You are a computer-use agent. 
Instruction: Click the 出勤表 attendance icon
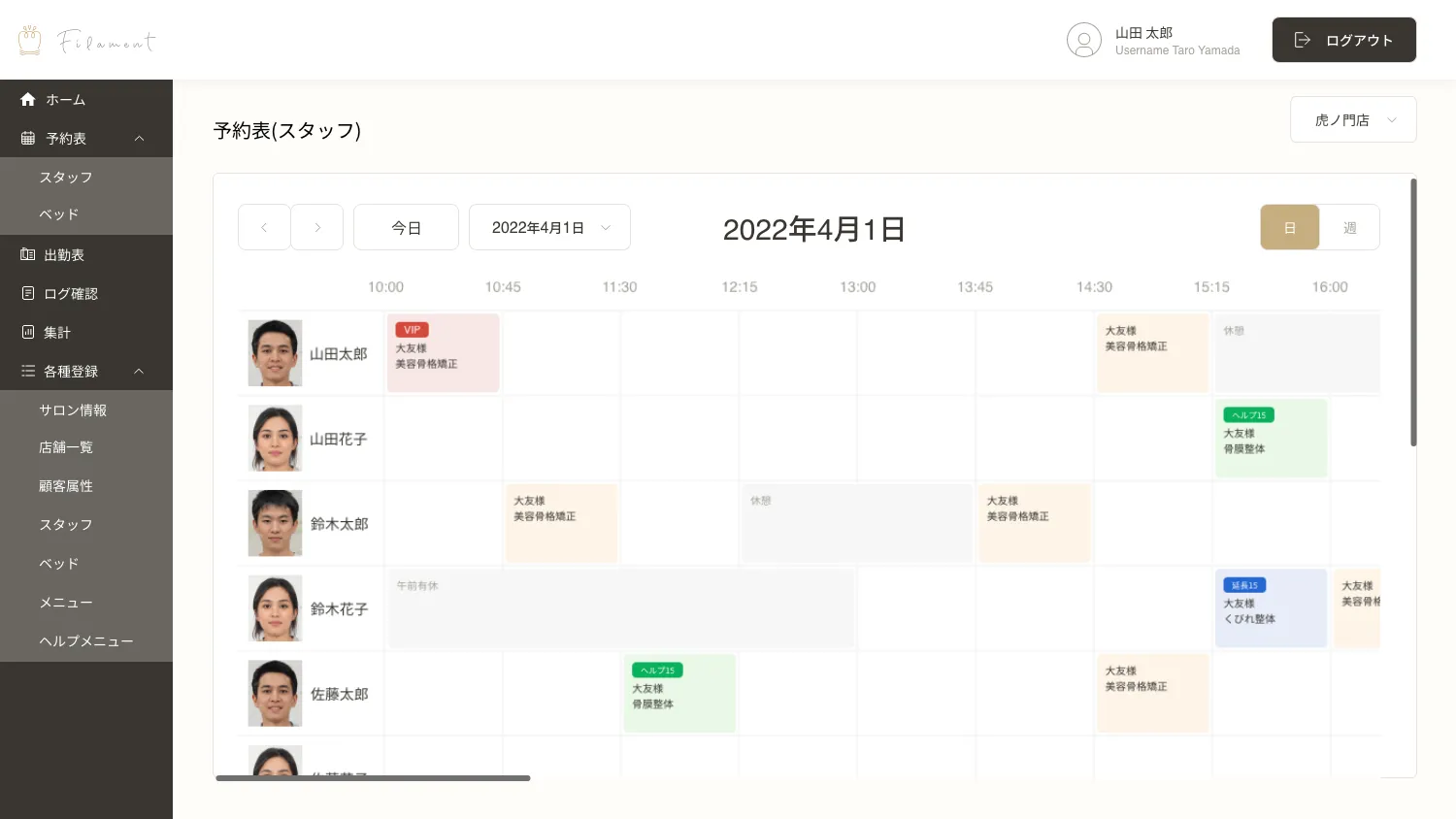tap(28, 255)
